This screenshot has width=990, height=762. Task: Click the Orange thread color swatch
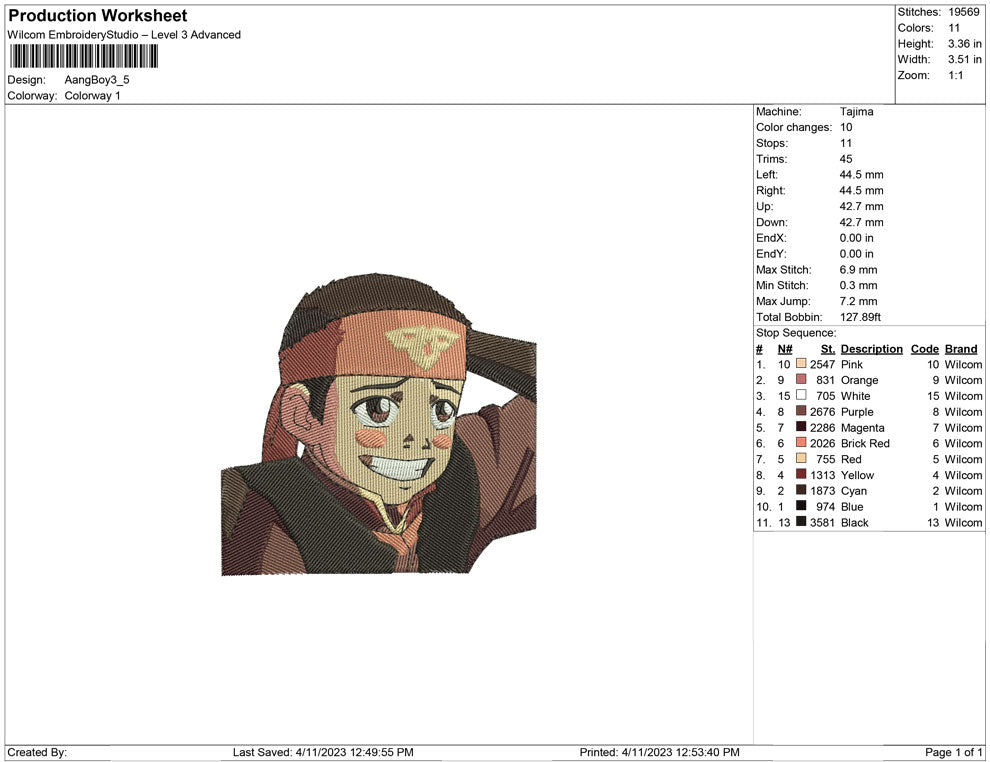click(801, 379)
